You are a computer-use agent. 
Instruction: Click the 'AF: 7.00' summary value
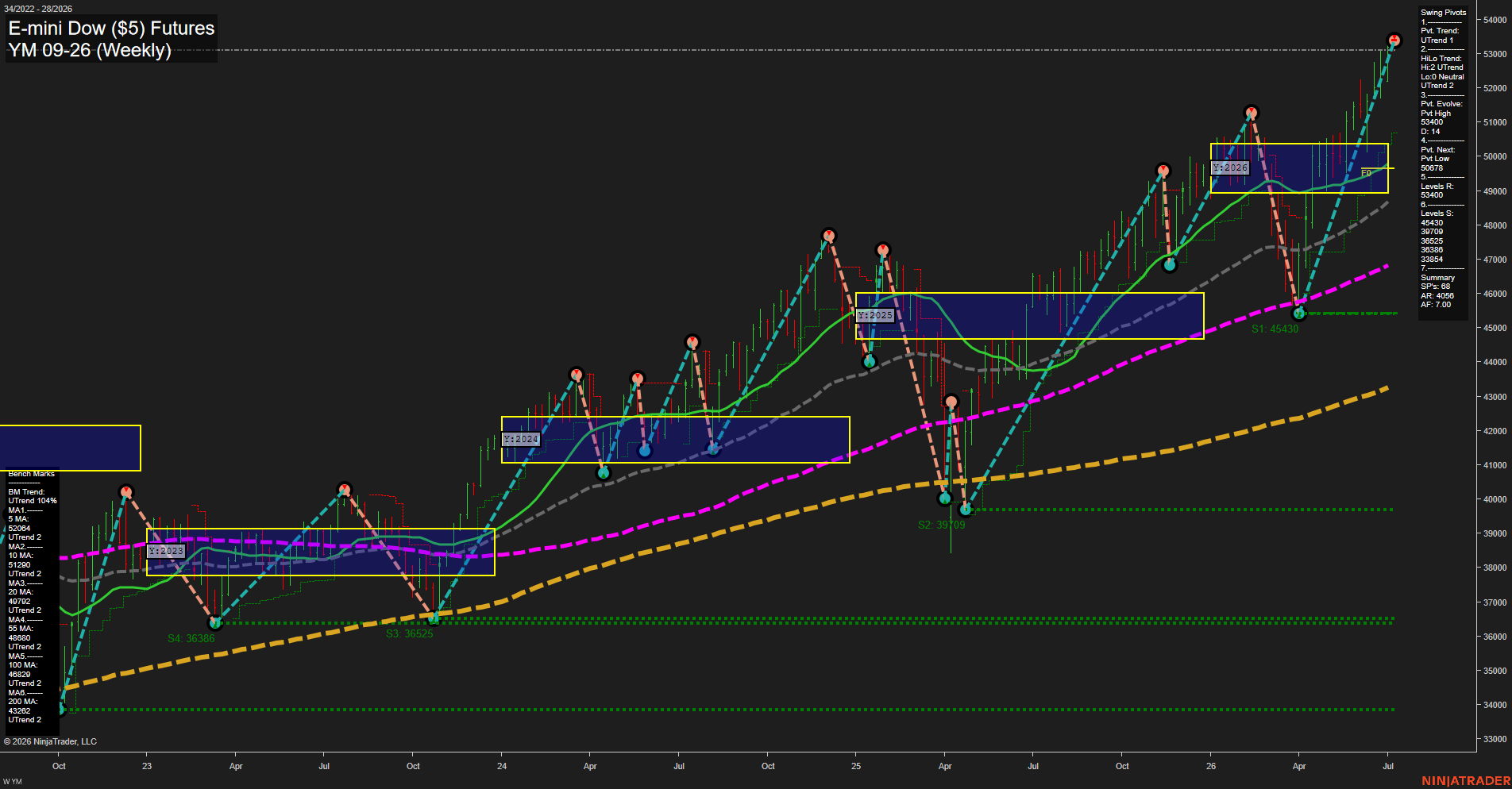[x=1436, y=305]
